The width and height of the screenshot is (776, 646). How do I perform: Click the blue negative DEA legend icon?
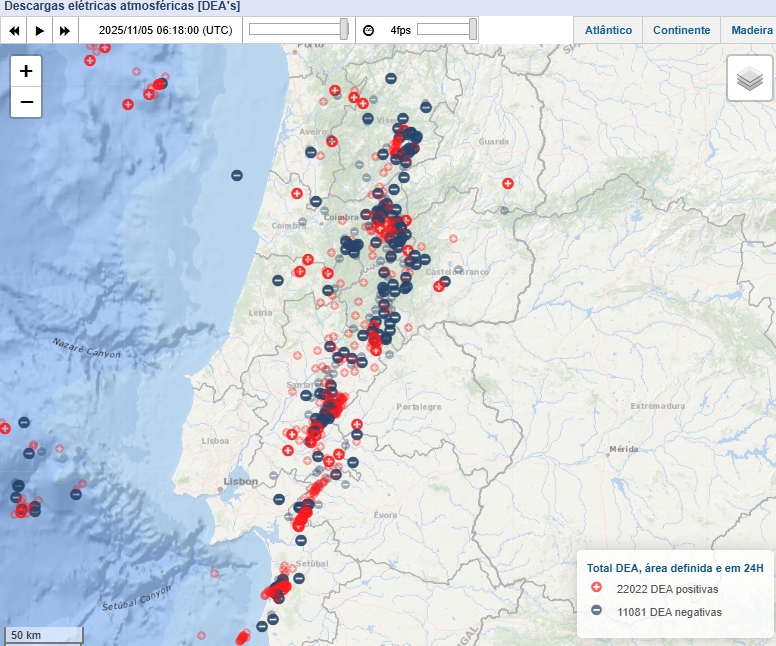pyautogui.click(x=596, y=611)
